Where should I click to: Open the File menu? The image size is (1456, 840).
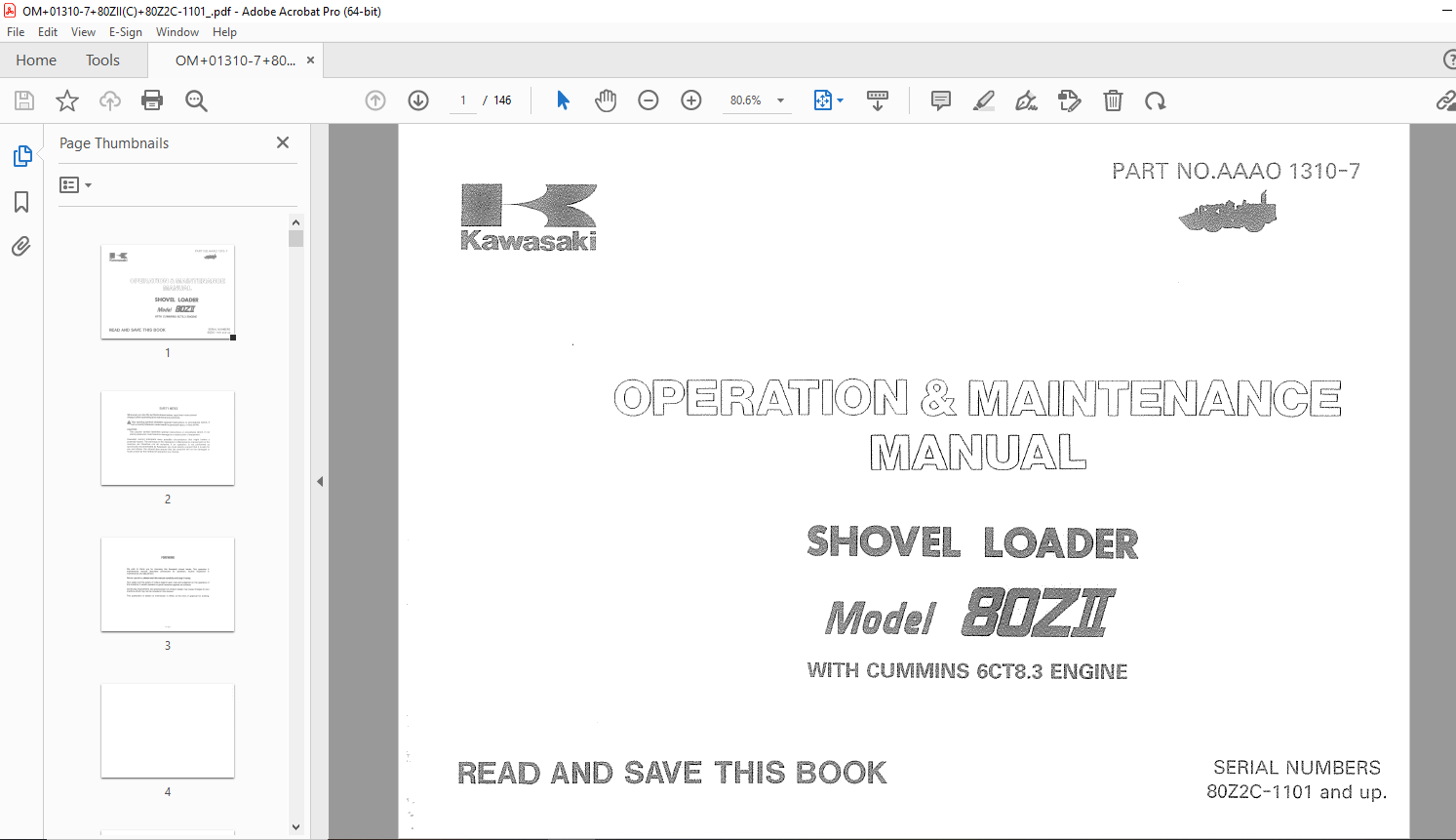(x=16, y=31)
